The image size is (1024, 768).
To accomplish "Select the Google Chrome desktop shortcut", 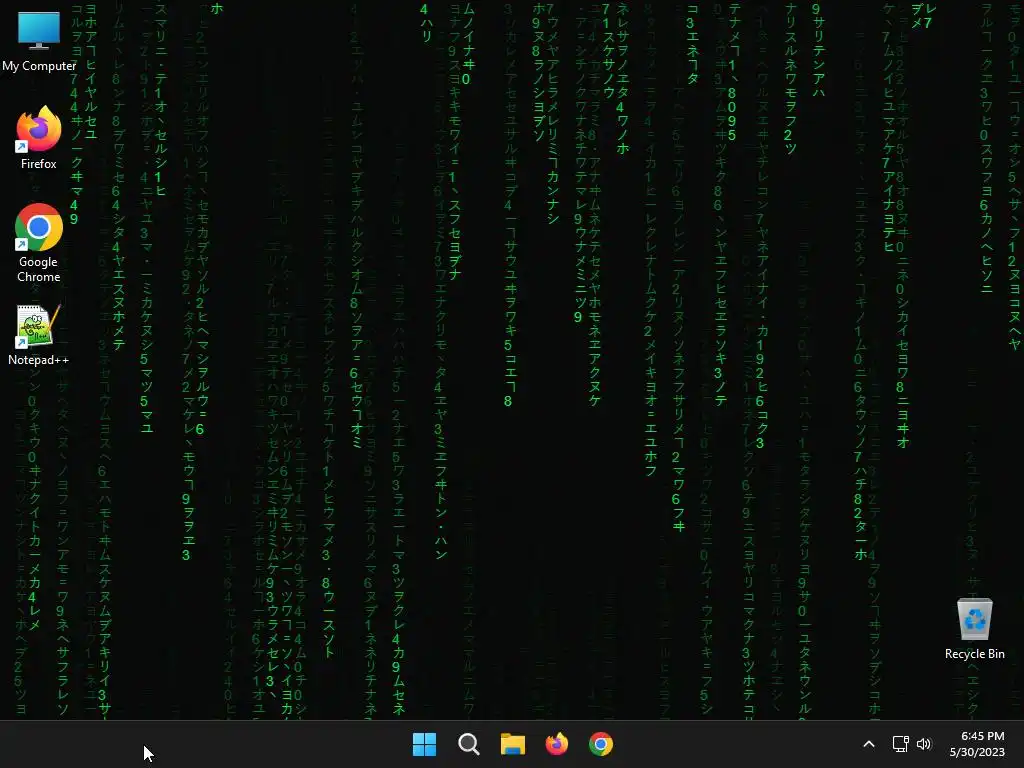I will click(x=39, y=243).
